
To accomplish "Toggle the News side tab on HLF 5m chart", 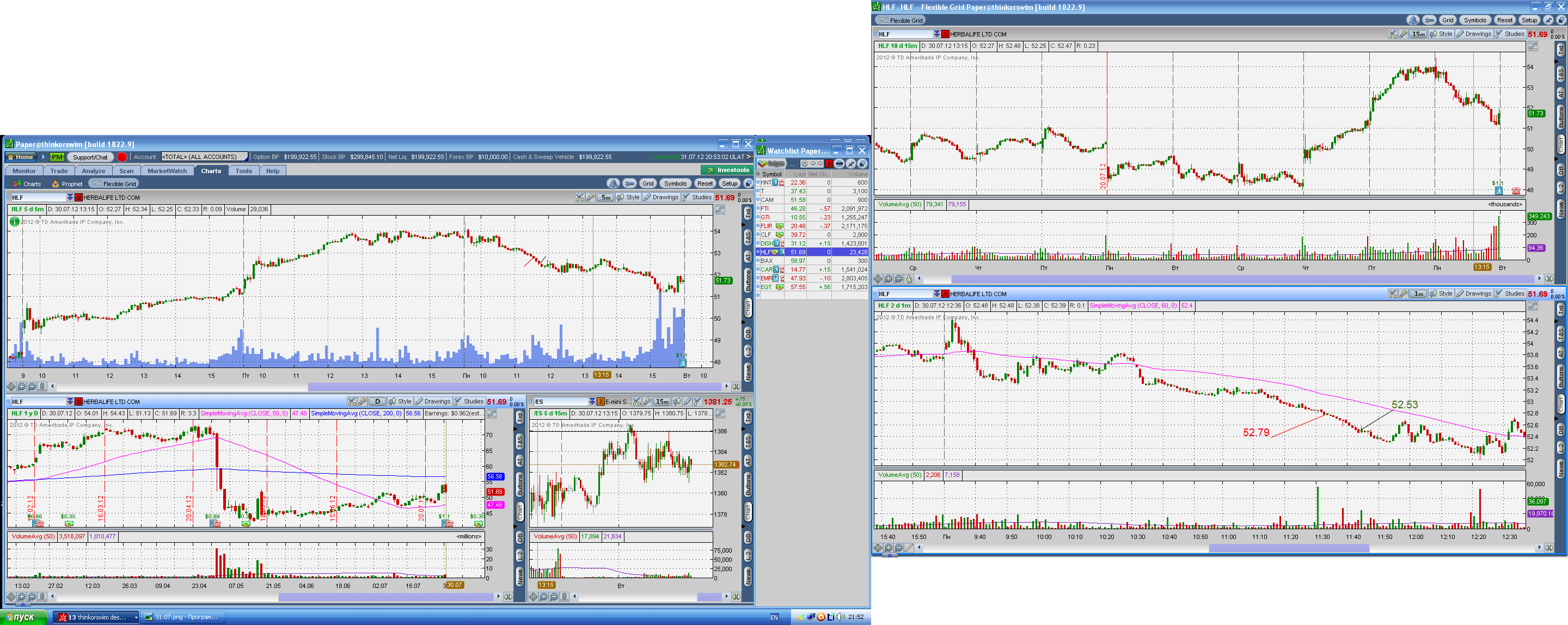I will click(x=748, y=372).
